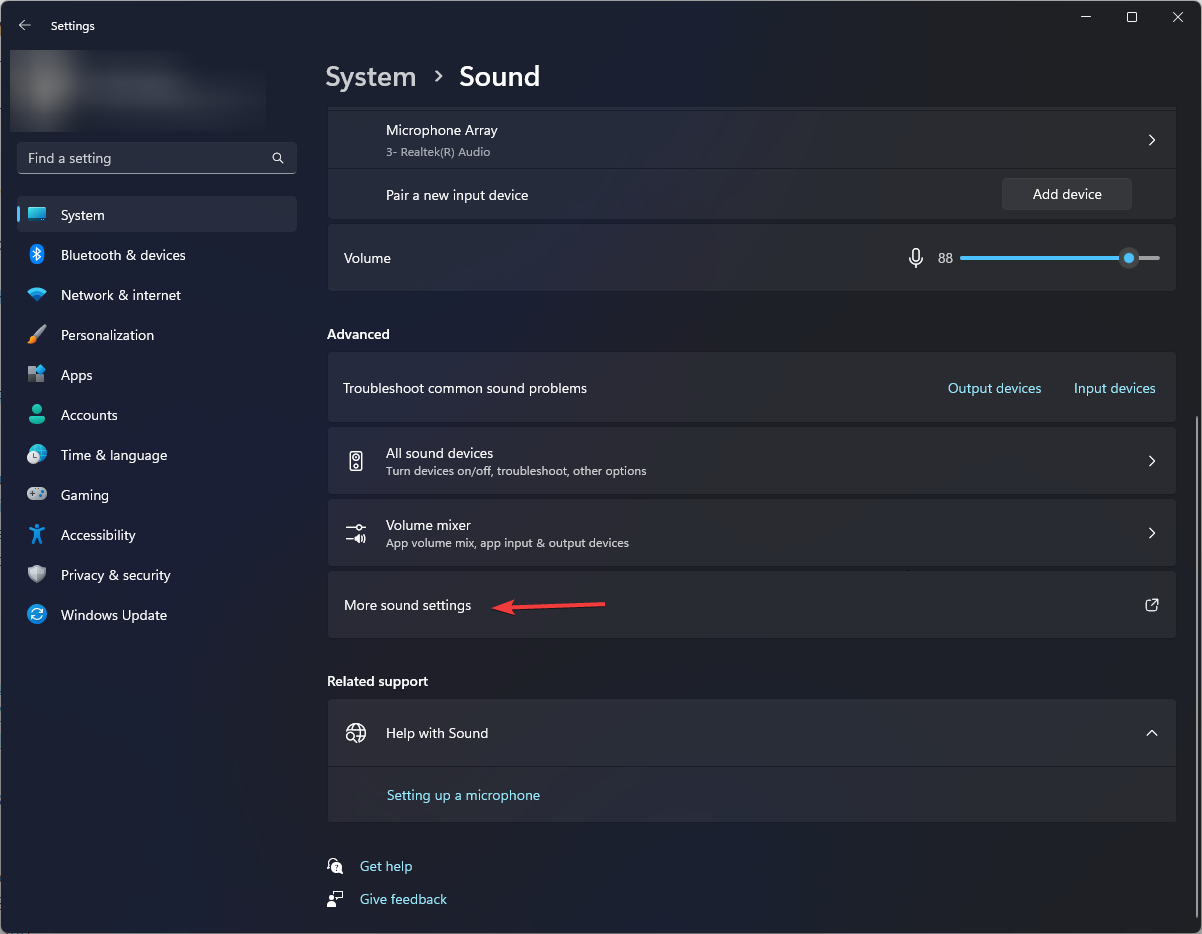Image resolution: width=1202 pixels, height=934 pixels.
Task: Click the Time & language globe clock icon
Action: tap(37, 455)
